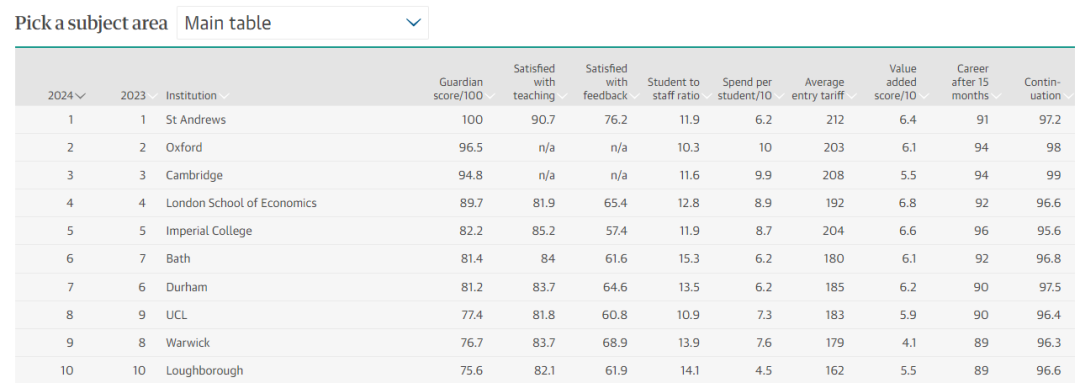Image resolution: width=1080 pixels, height=383 pixels.
Task: Sort by Average entry tariff column
Action: pos(818,89)
